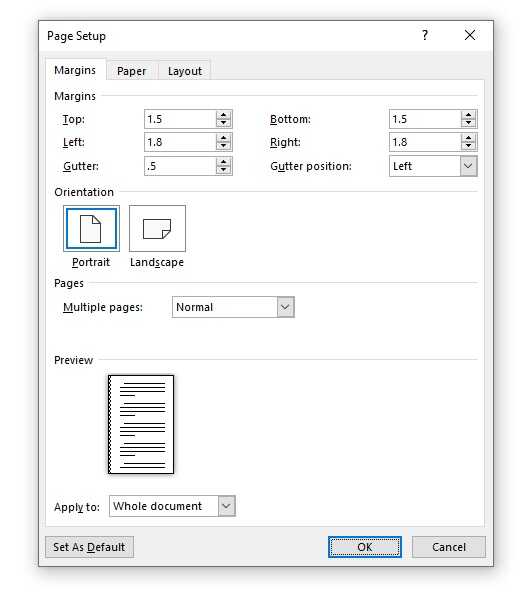Increase the Gutter value with up arrow

223,162
